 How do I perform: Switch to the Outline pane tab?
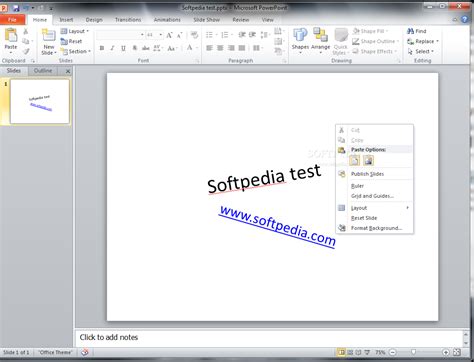[x=43, y=71]
